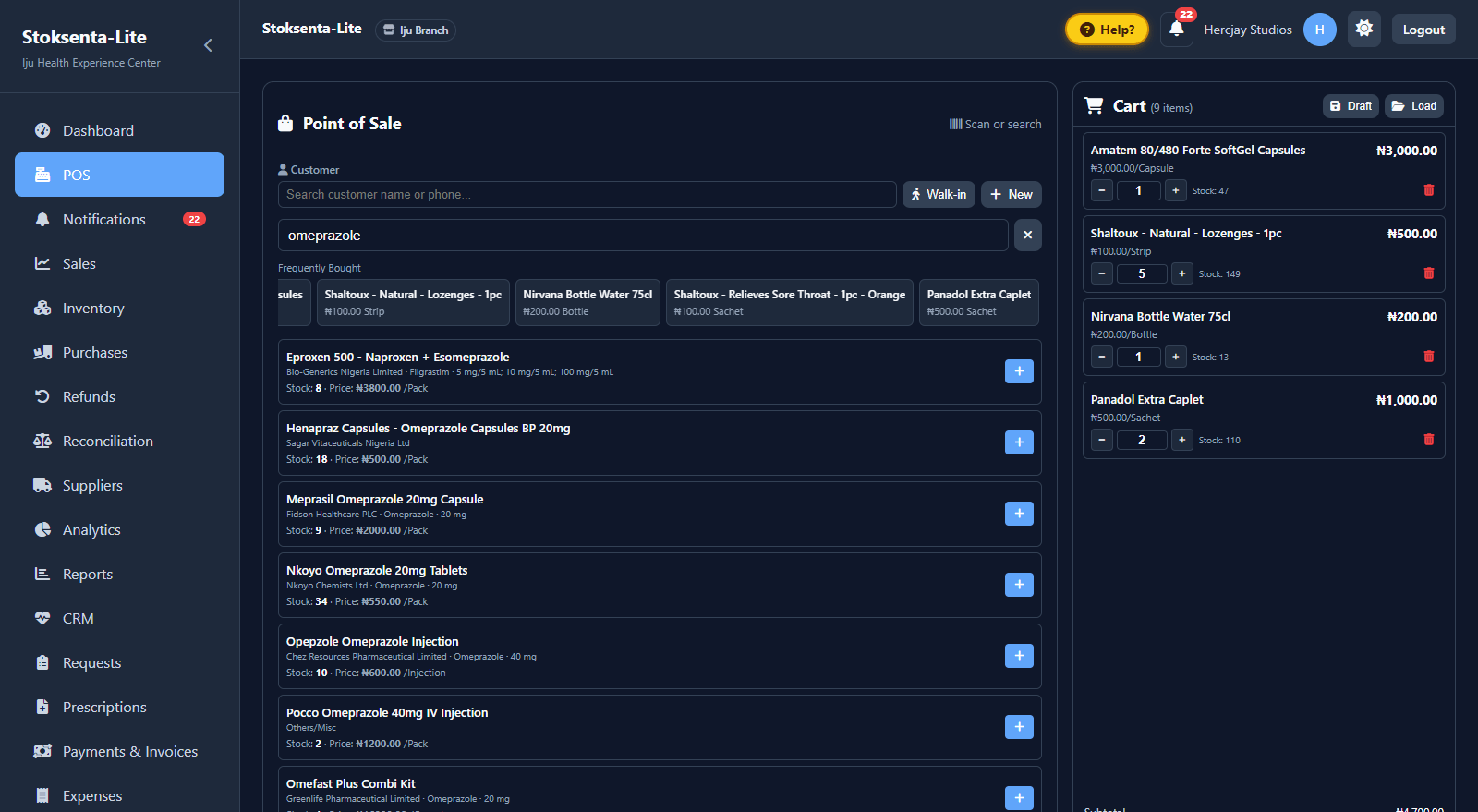Pick Shaltoux Relieves Sore Throat Orange chip
Viewport: 1478px width, 812px height.
790,303
